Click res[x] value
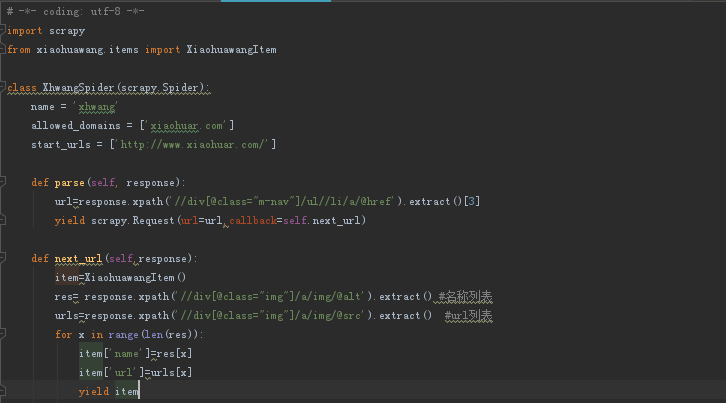 [x=174, y=353]
